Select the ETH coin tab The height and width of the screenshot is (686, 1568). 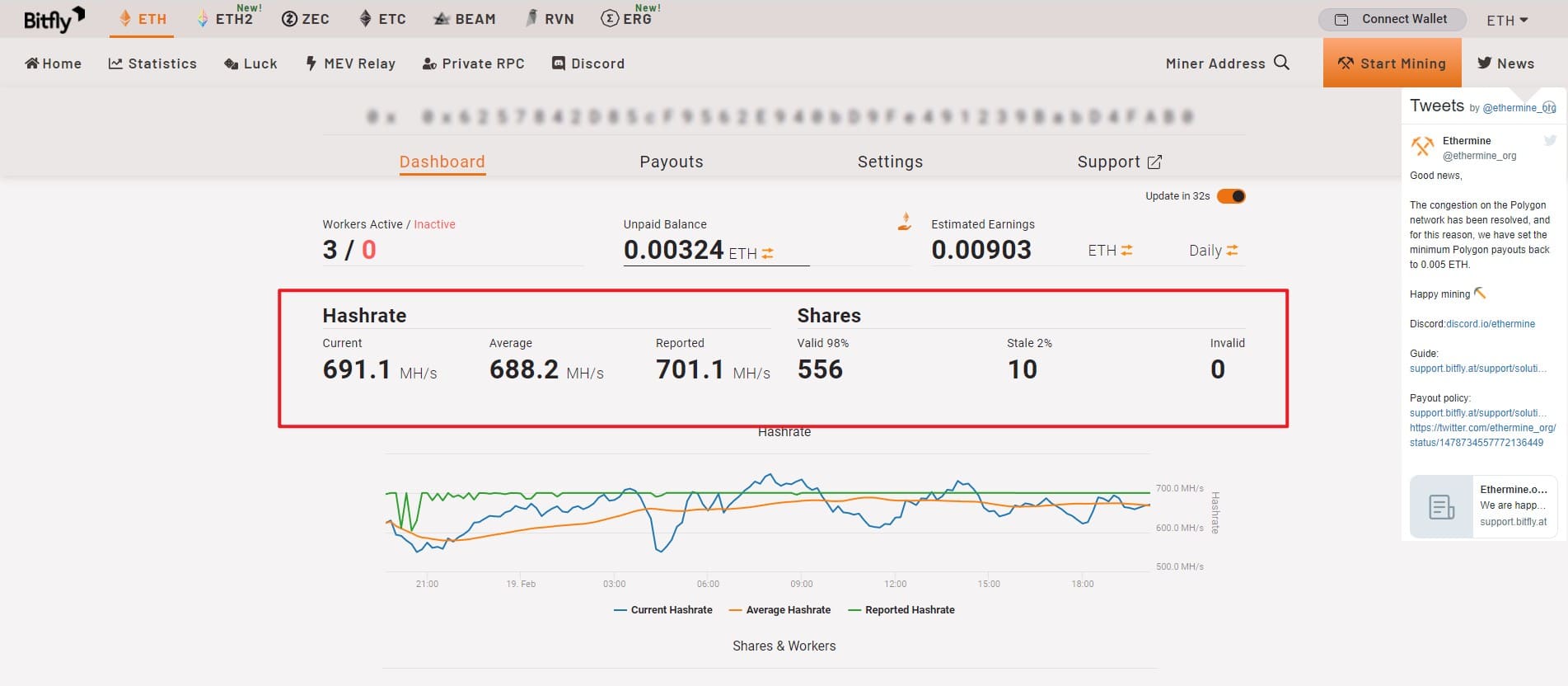click(143, 19)
